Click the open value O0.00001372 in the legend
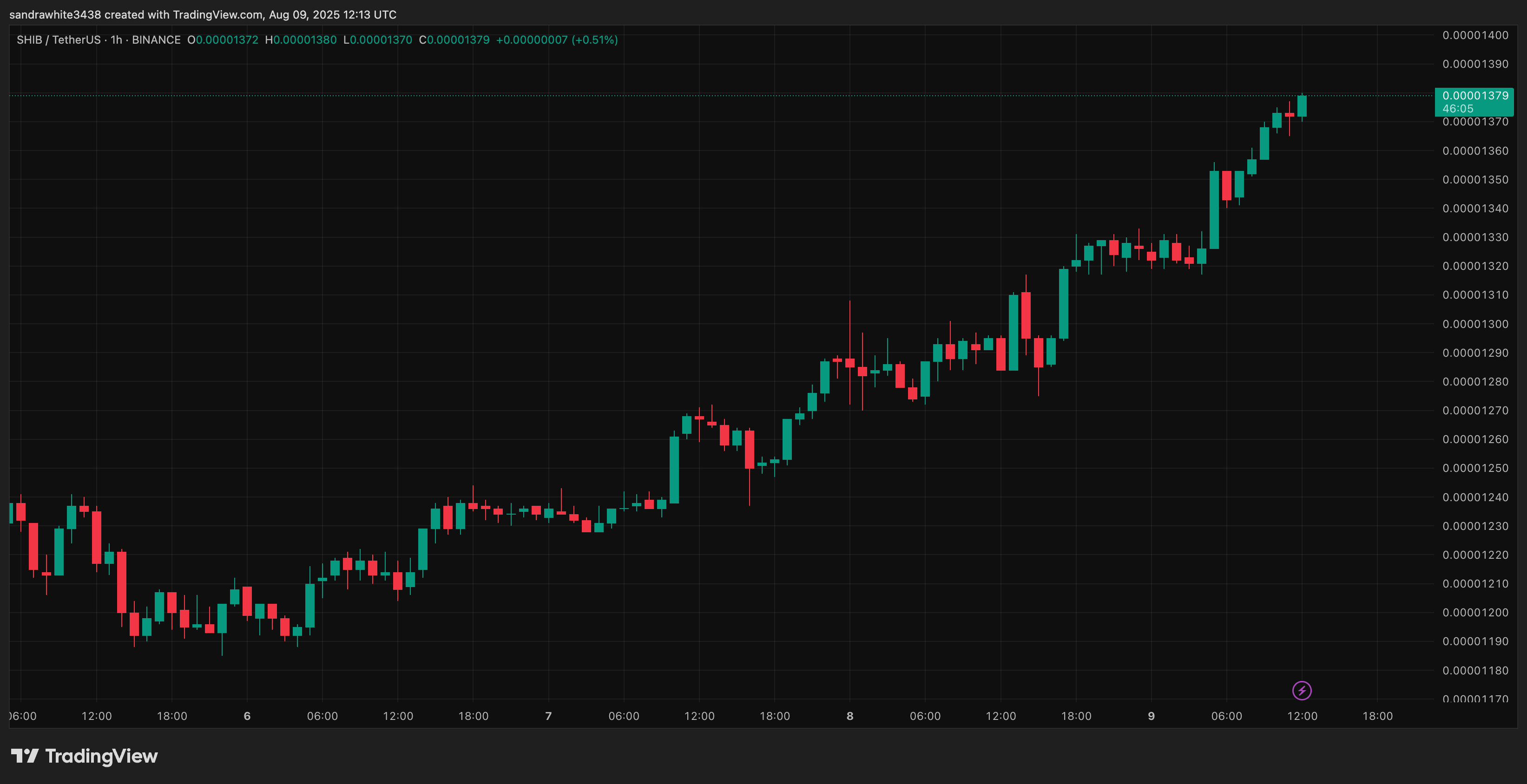This screenshot has width=1527, height=784. (x=223, y=39)
